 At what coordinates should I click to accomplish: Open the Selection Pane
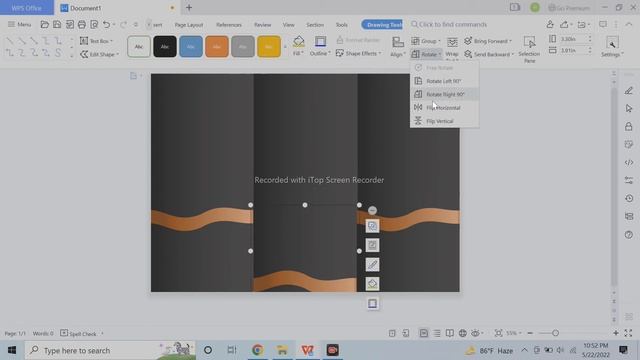pyautogui.click(x=529, y=49)
